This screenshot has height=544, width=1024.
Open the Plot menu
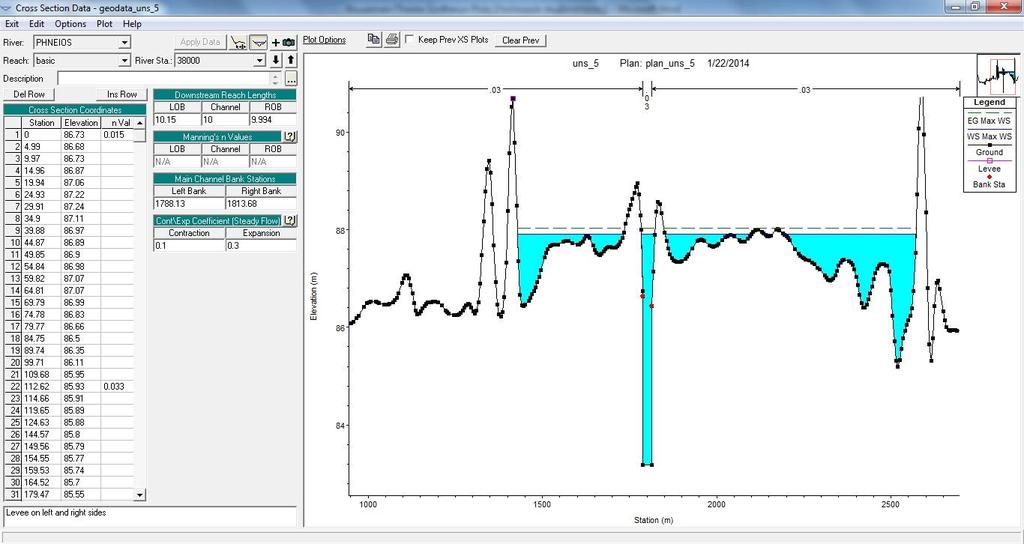pyautogui.click(x=104, y=24)
